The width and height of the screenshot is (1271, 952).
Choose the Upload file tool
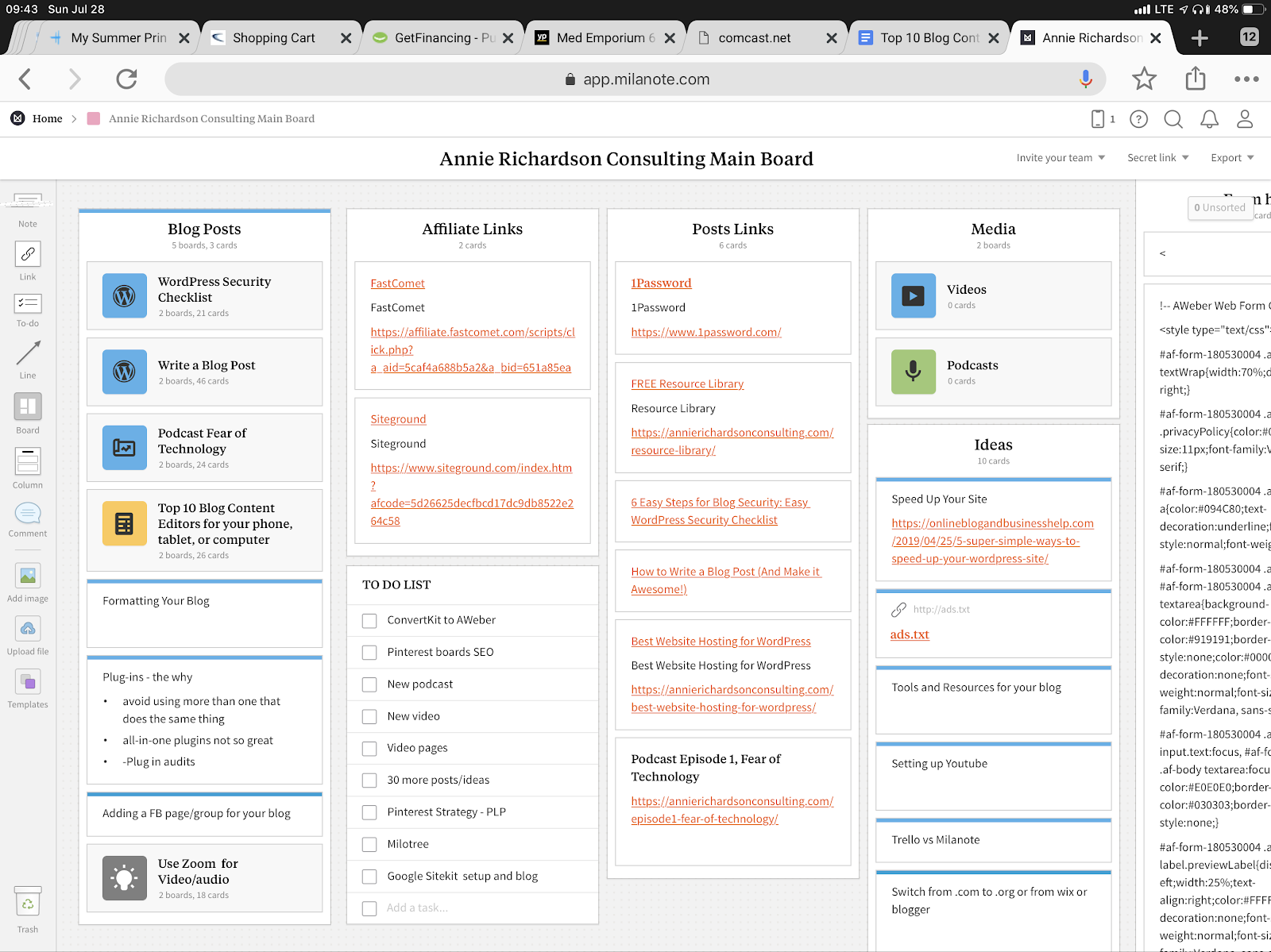(28, 636)
